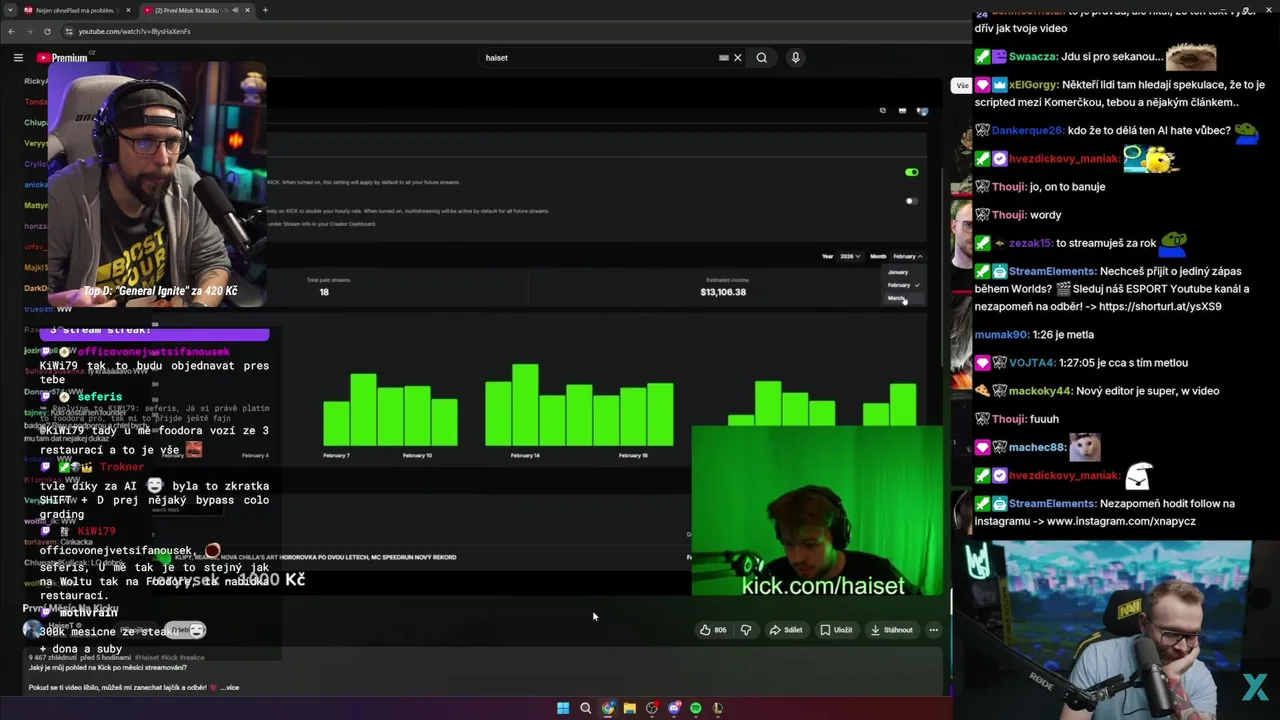
Task: Expand the description with '...více'
Action: tap(229, 688)
